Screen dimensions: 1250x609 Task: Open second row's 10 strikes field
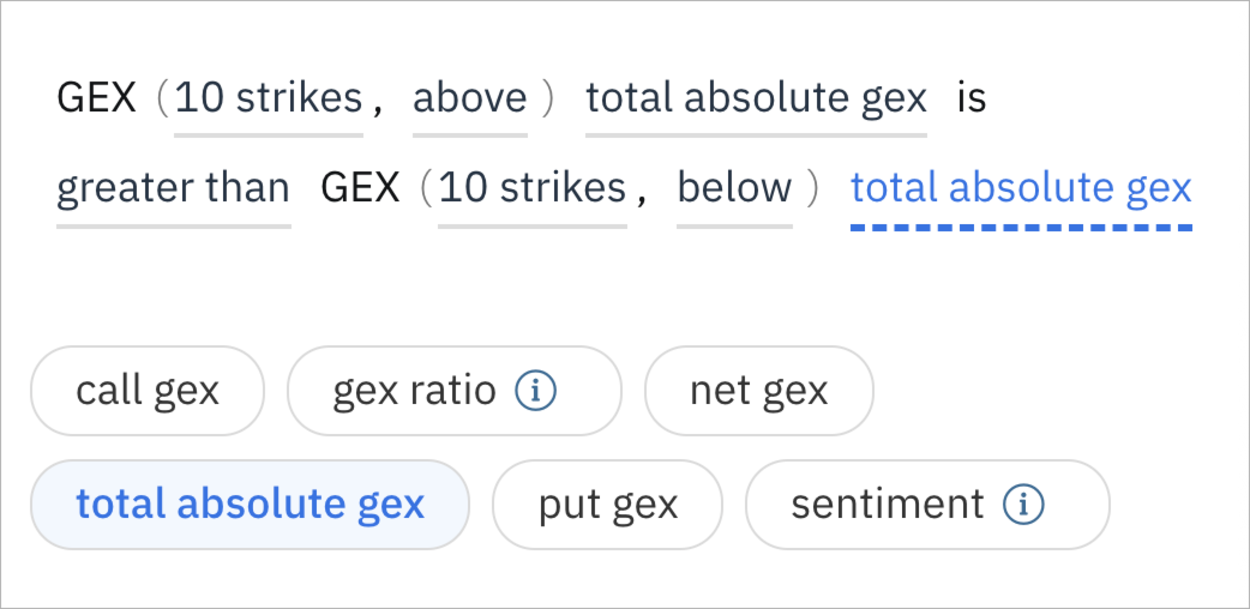[532, 188]
